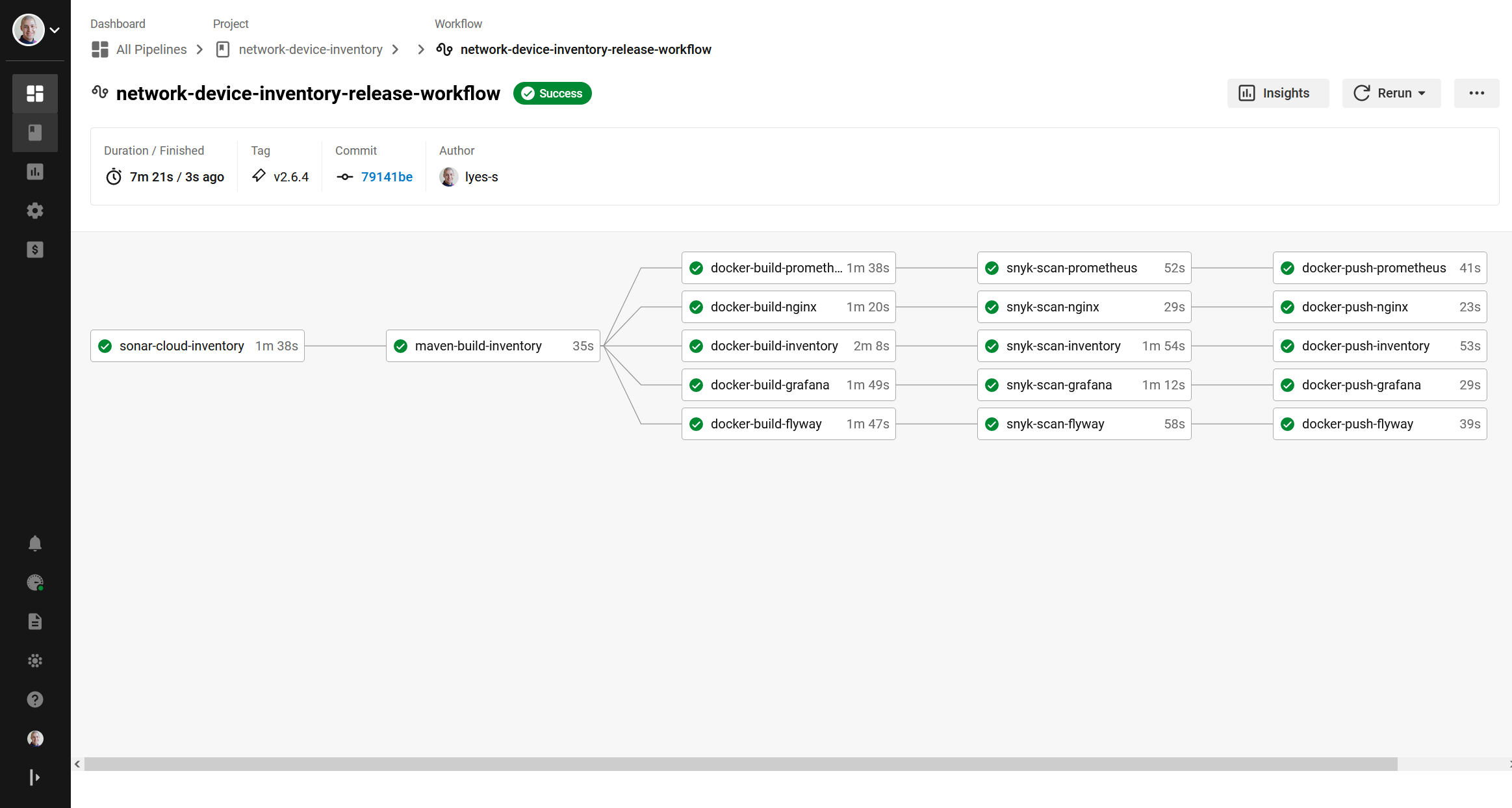Viewport: 1512px width, 808px height.
Task: Open the Help question mark icon
Action: point(35,699)
